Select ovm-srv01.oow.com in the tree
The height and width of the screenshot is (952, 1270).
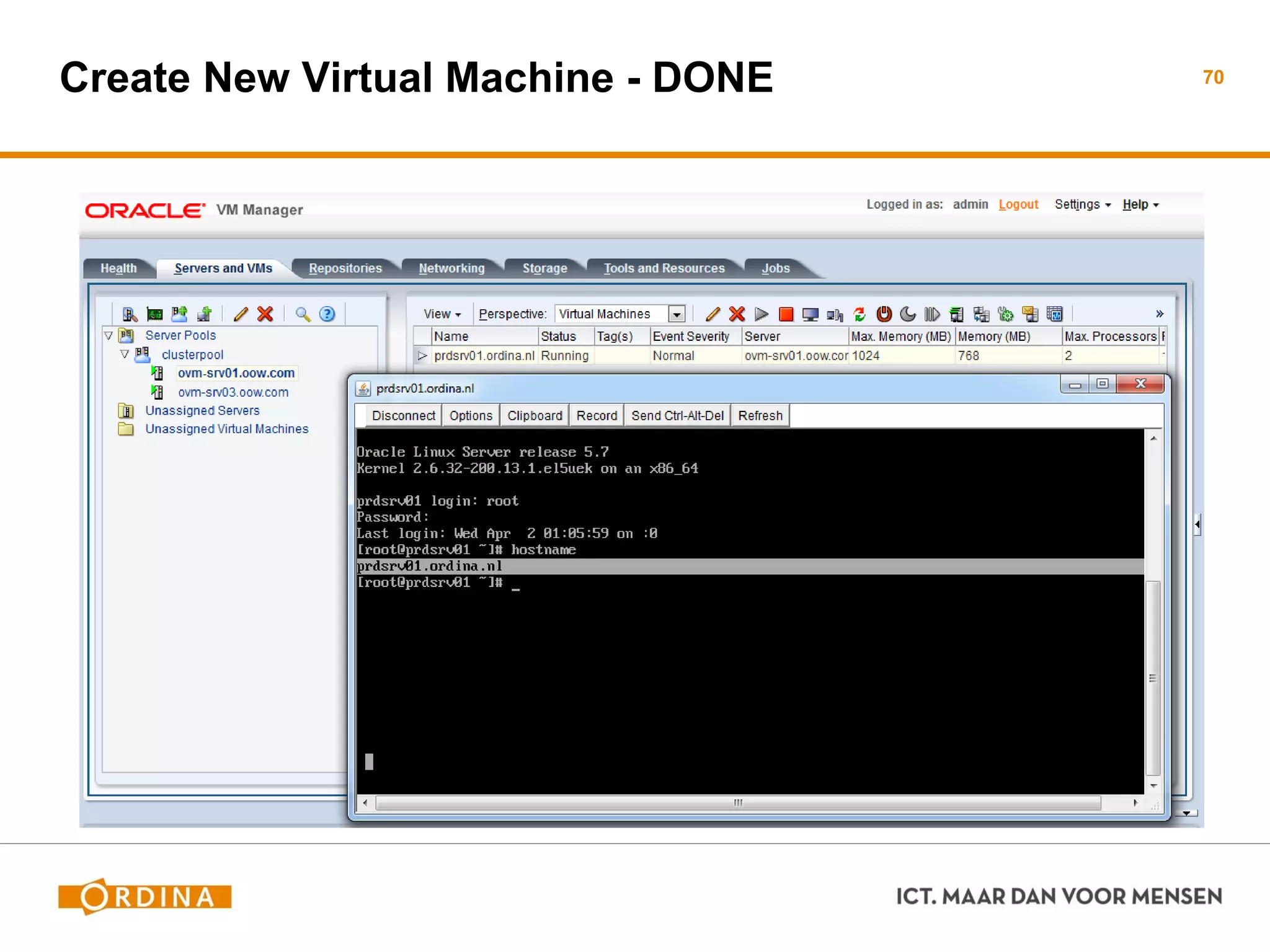coord(236,373)
